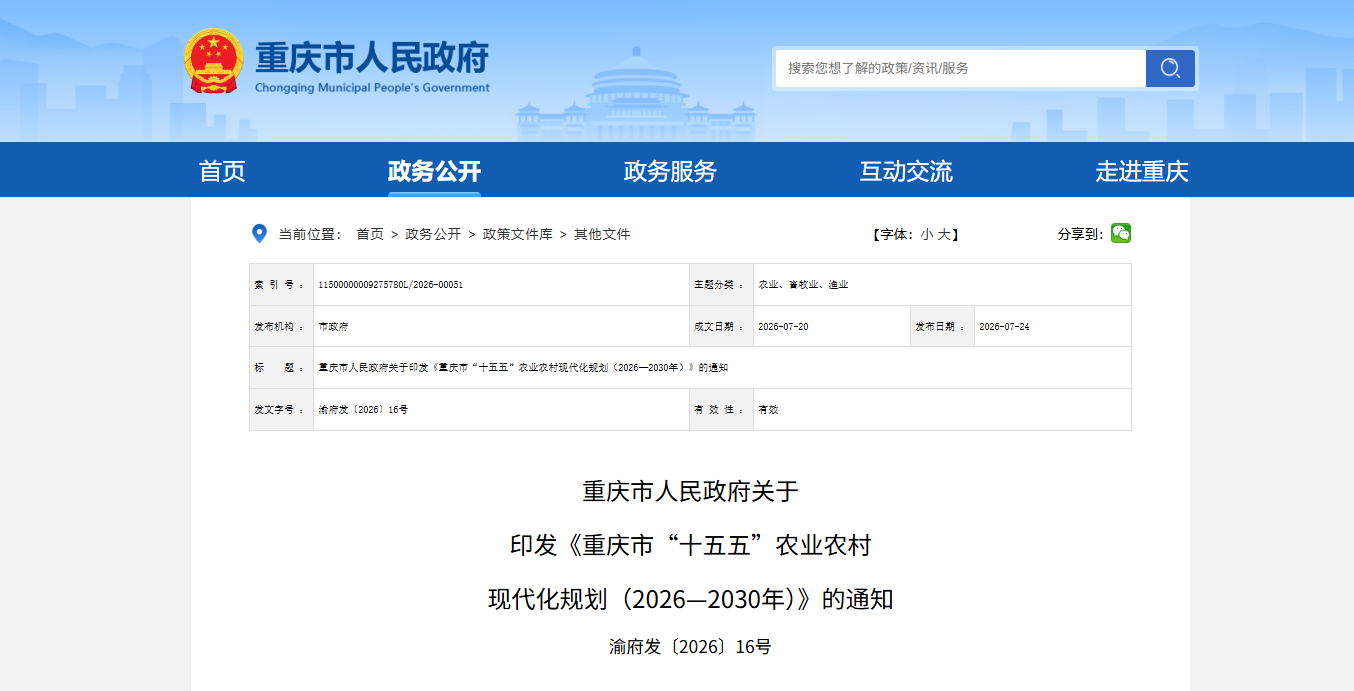Focus the policy search input field
The image size is (1354, 691).
click(961, 68)
